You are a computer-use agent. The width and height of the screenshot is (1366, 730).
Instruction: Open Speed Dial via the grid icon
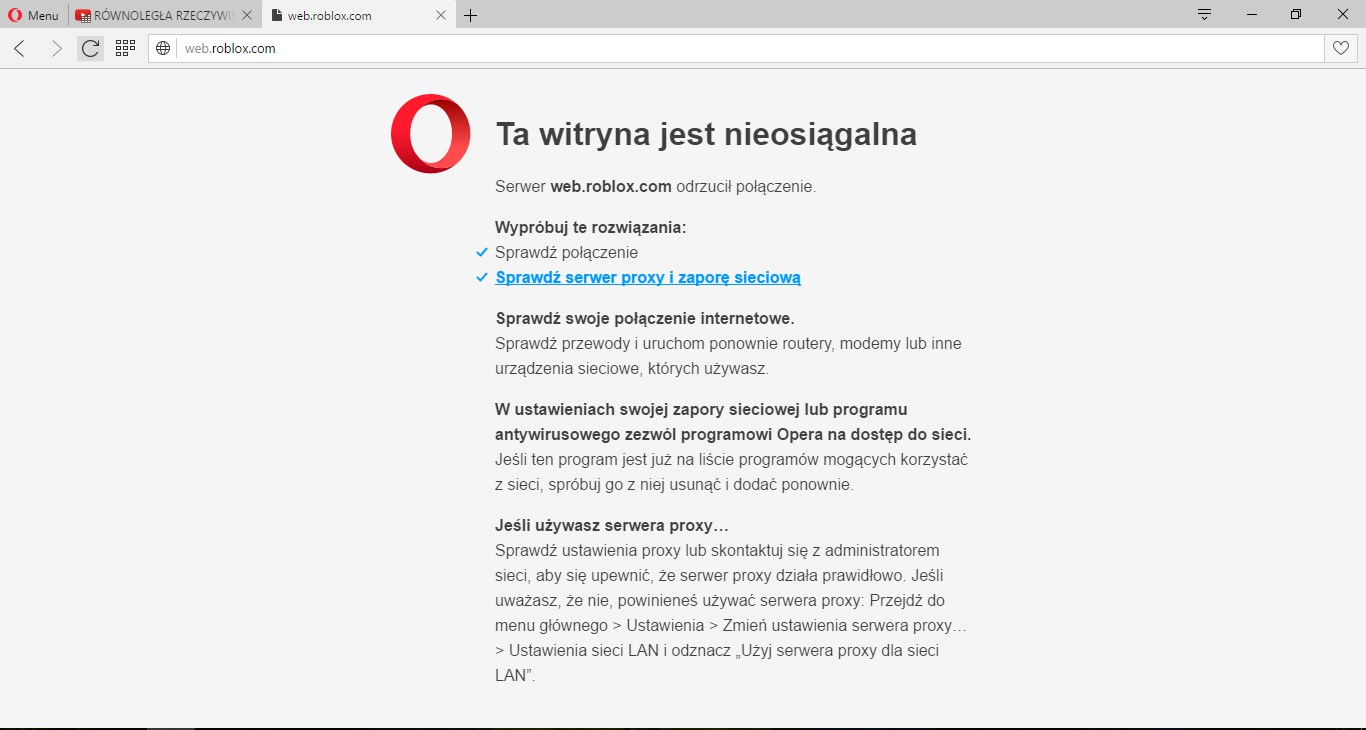point(125,48)
